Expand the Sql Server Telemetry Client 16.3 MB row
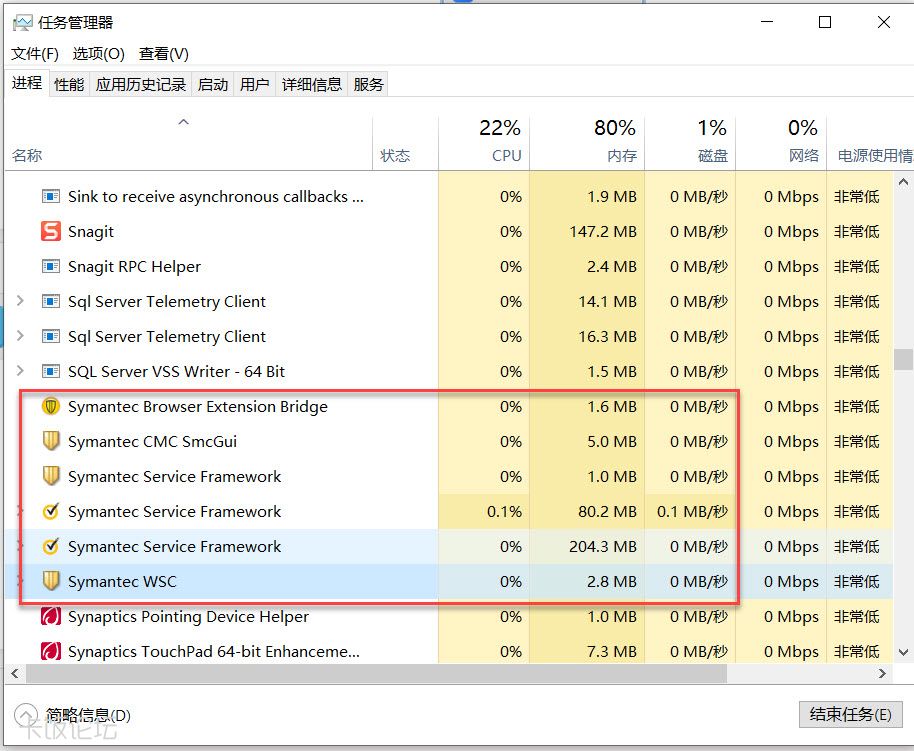The width and height of the screenshot is (914, 751). point(20,336)
